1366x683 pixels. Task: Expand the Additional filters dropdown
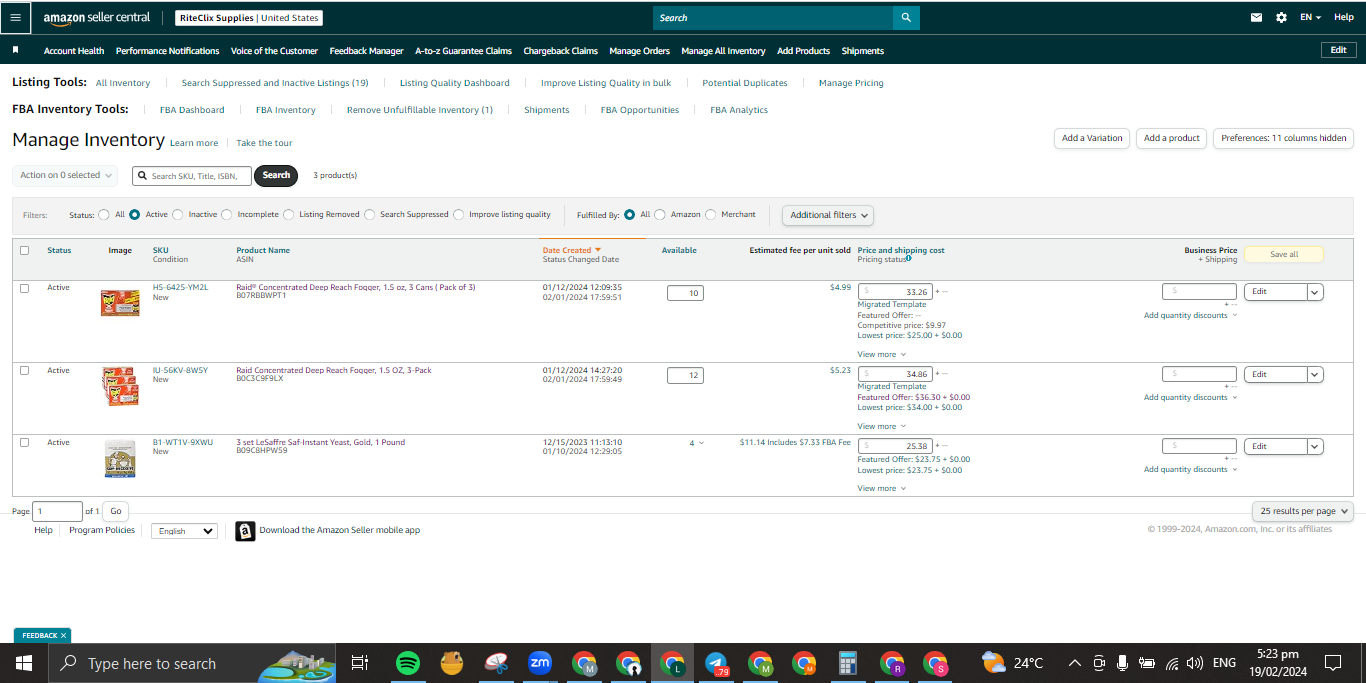tap(828, 215)
